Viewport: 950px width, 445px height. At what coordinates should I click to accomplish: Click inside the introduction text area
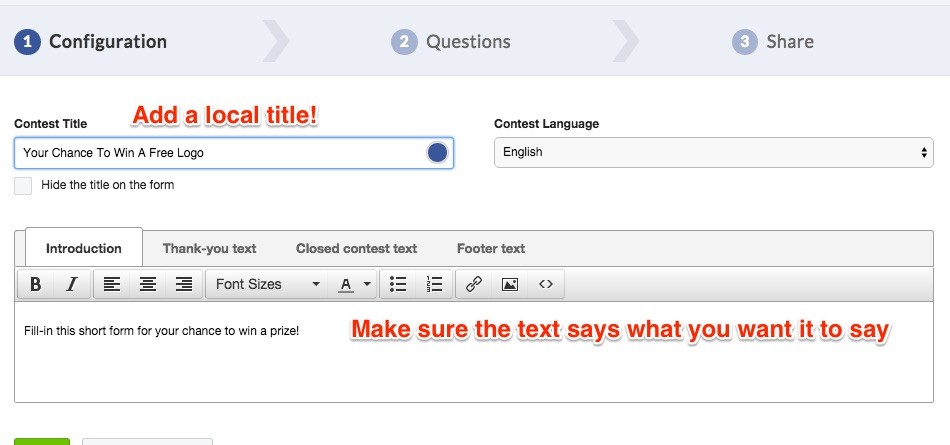474,352
